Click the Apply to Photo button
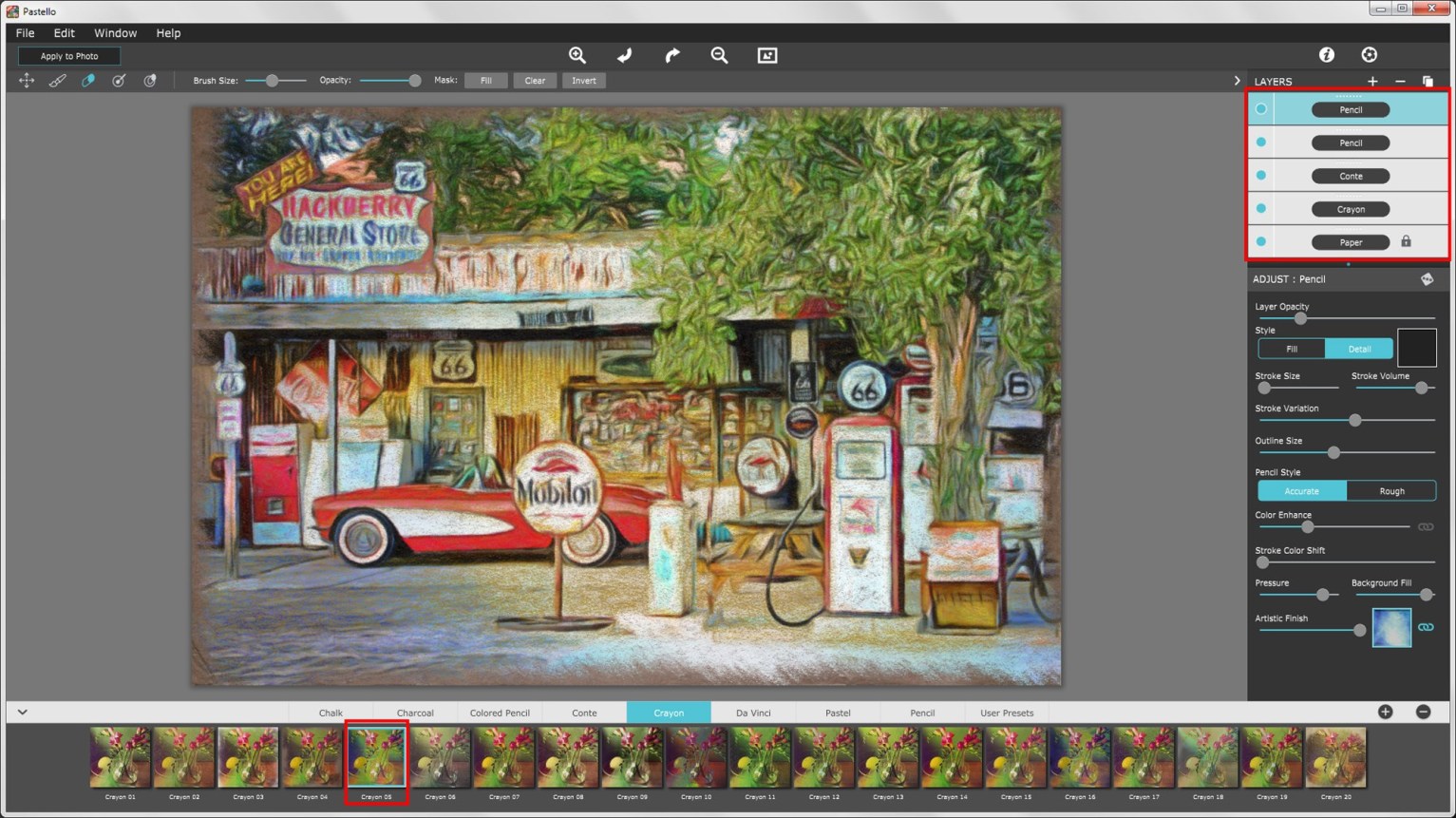This screenshot has height=818, width=1456. tap(67, 55)
